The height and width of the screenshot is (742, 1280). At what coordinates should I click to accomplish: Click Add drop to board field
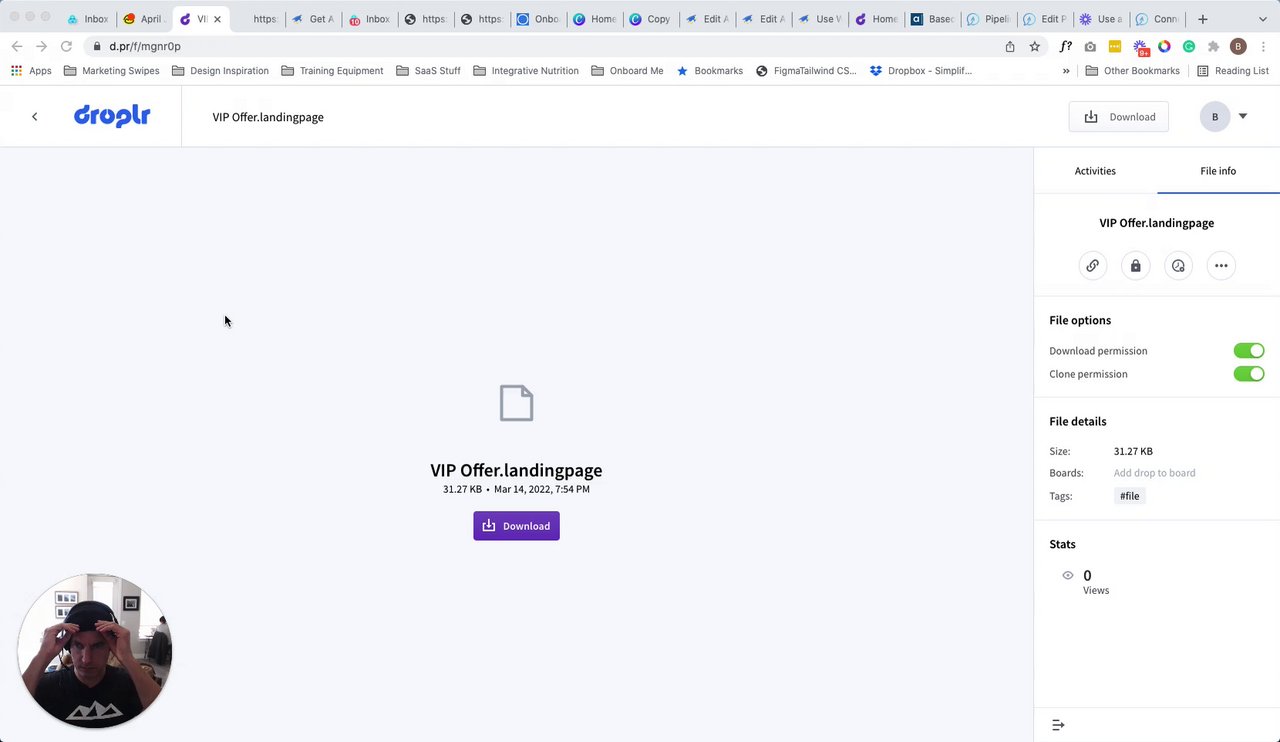(1154, 473)
